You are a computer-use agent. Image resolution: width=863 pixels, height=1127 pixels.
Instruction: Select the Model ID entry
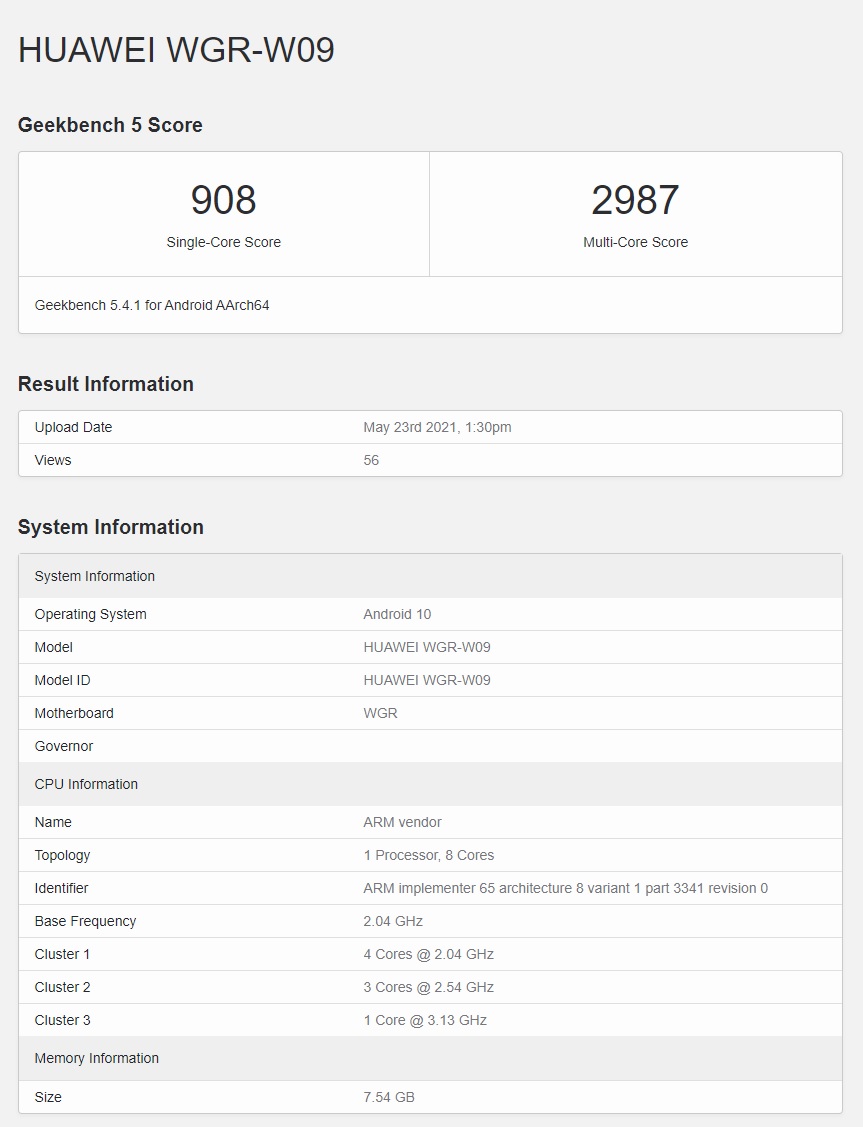(430, 680)
